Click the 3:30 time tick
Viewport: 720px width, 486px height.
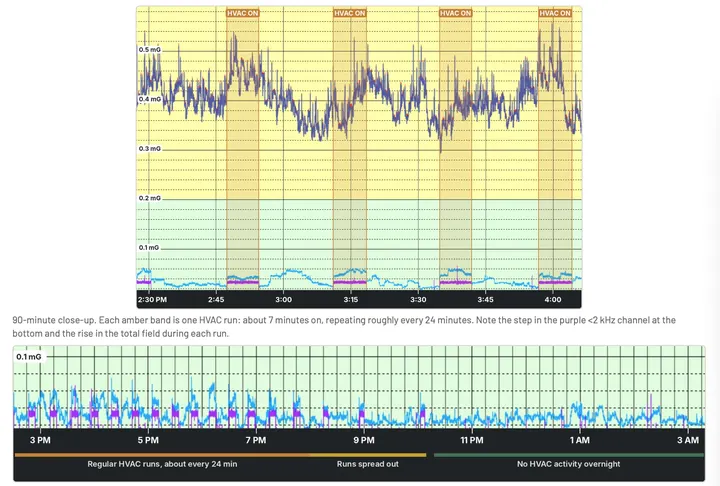point(418,300)
